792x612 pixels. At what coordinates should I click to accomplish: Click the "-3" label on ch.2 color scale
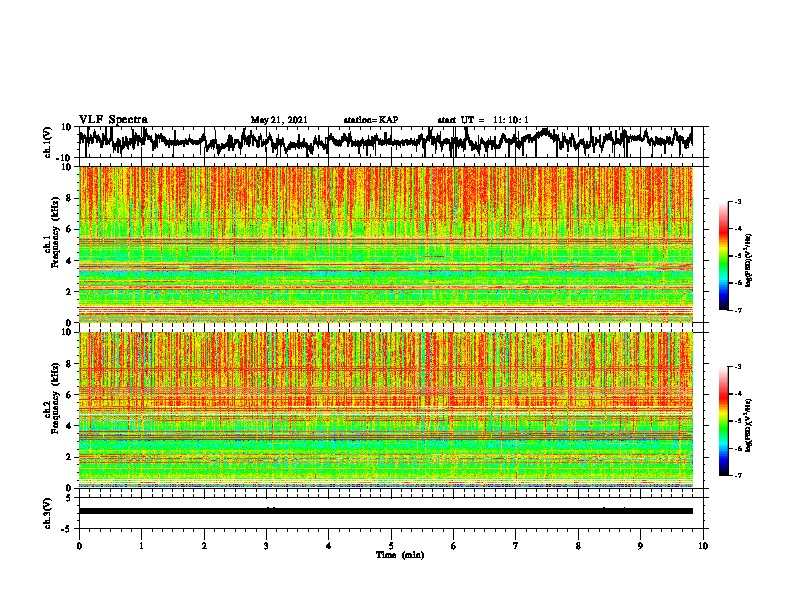tap(738, 367)
